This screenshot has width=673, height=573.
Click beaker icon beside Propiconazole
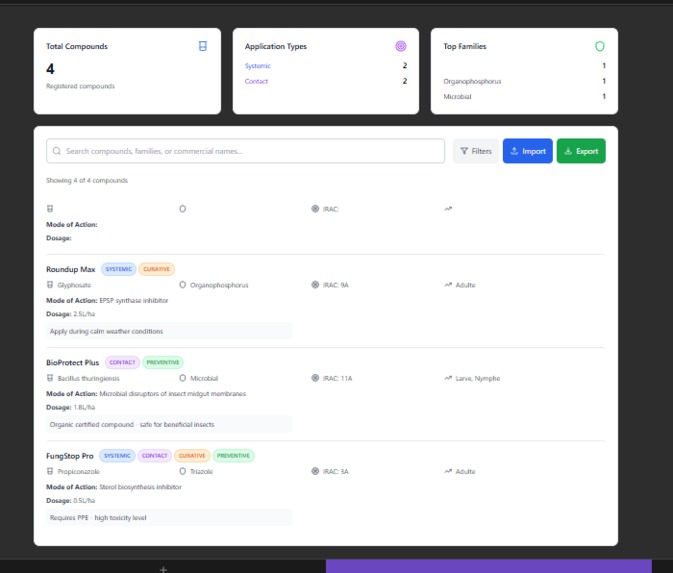(50, 471)
